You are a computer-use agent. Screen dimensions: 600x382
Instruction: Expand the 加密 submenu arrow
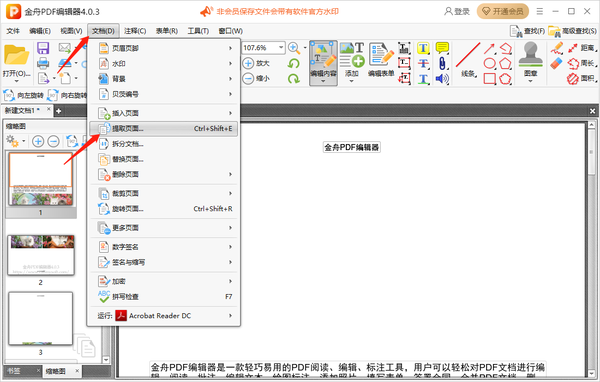pos(230,281)
